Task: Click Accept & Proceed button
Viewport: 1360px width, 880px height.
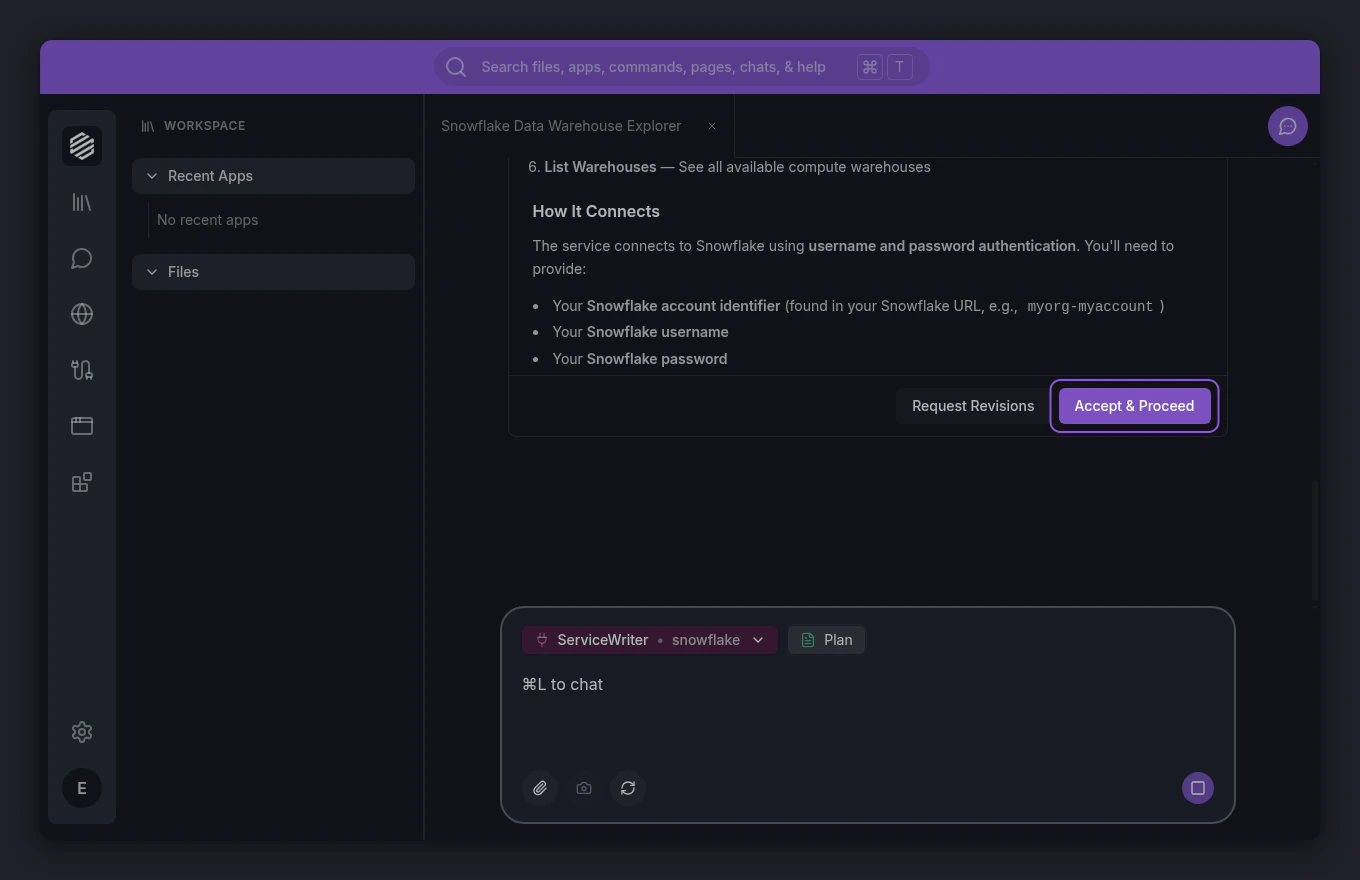Action: pyautogui.click(x=1134, y=406)
